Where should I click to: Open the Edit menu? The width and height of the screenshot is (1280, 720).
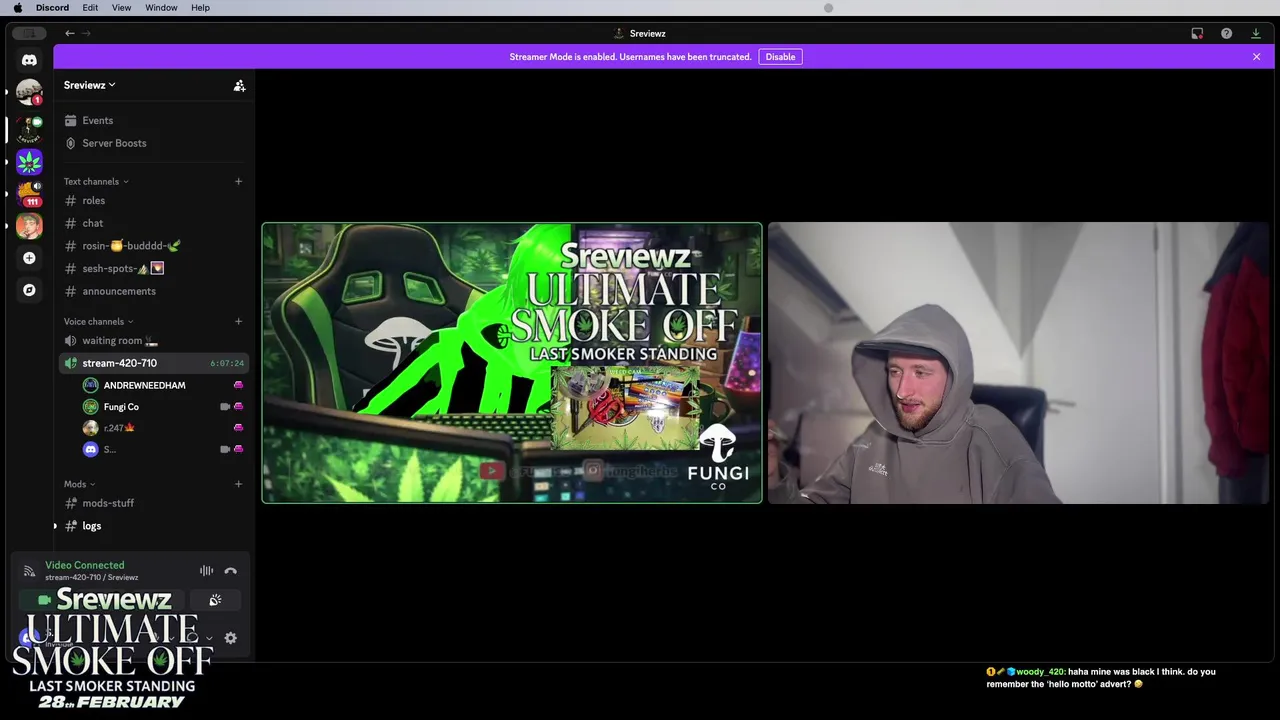(x=90, y=7)
